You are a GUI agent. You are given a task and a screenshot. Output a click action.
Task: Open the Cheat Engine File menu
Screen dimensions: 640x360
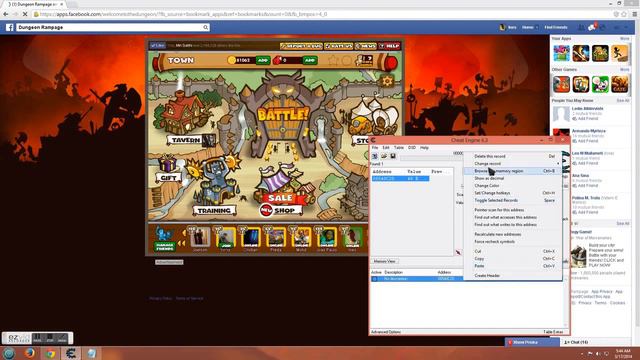point(375,147)
